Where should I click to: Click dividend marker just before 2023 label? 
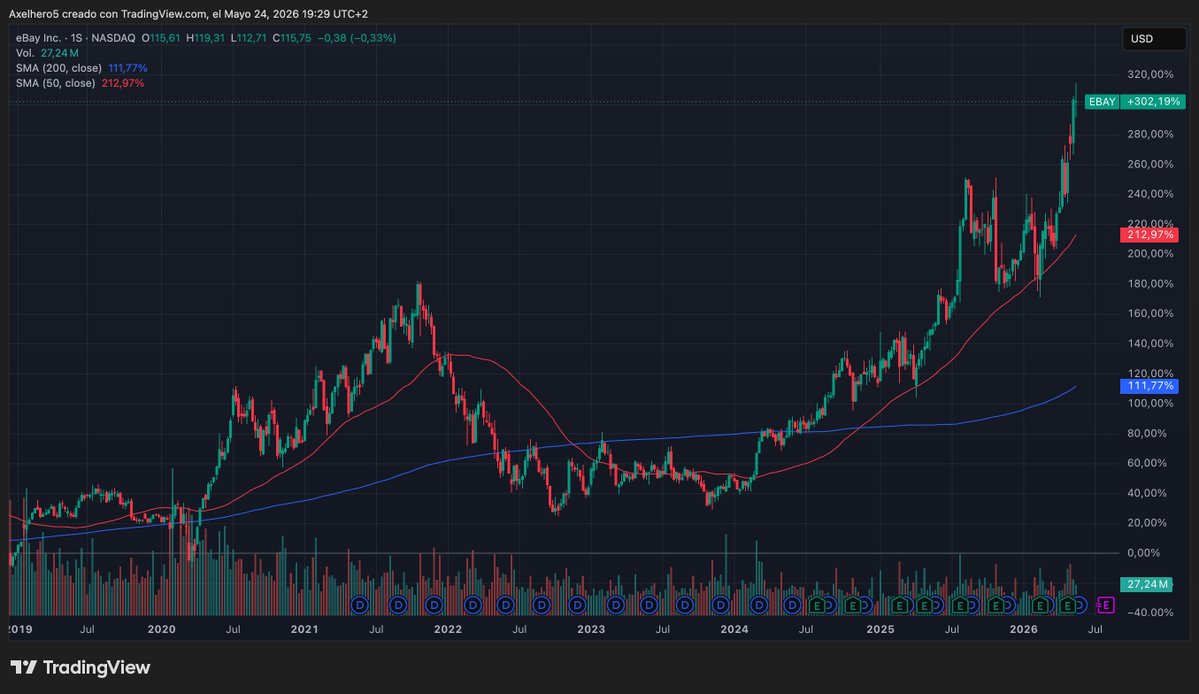point(577,605)
